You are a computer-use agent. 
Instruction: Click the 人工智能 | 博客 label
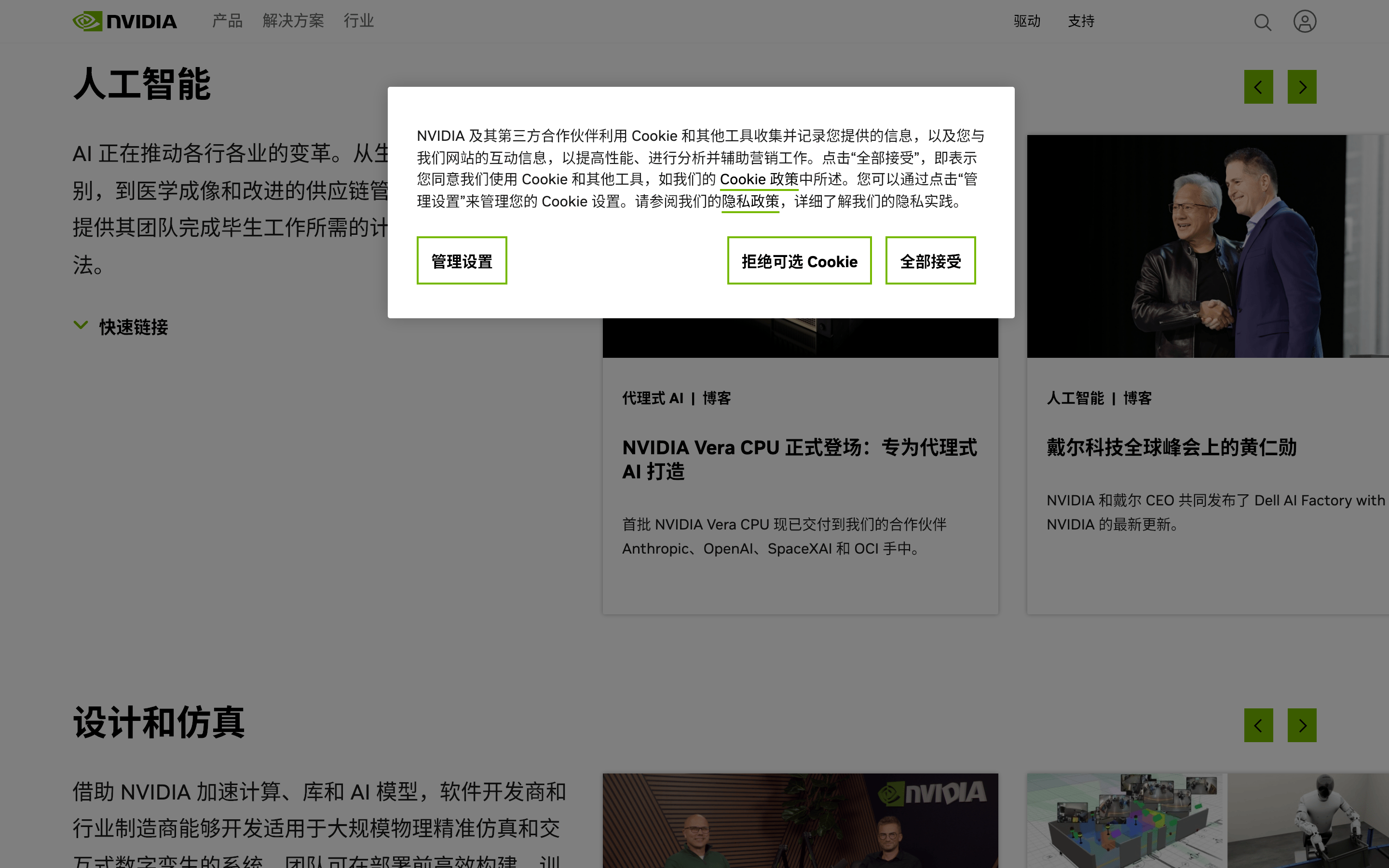[1099, 398]
